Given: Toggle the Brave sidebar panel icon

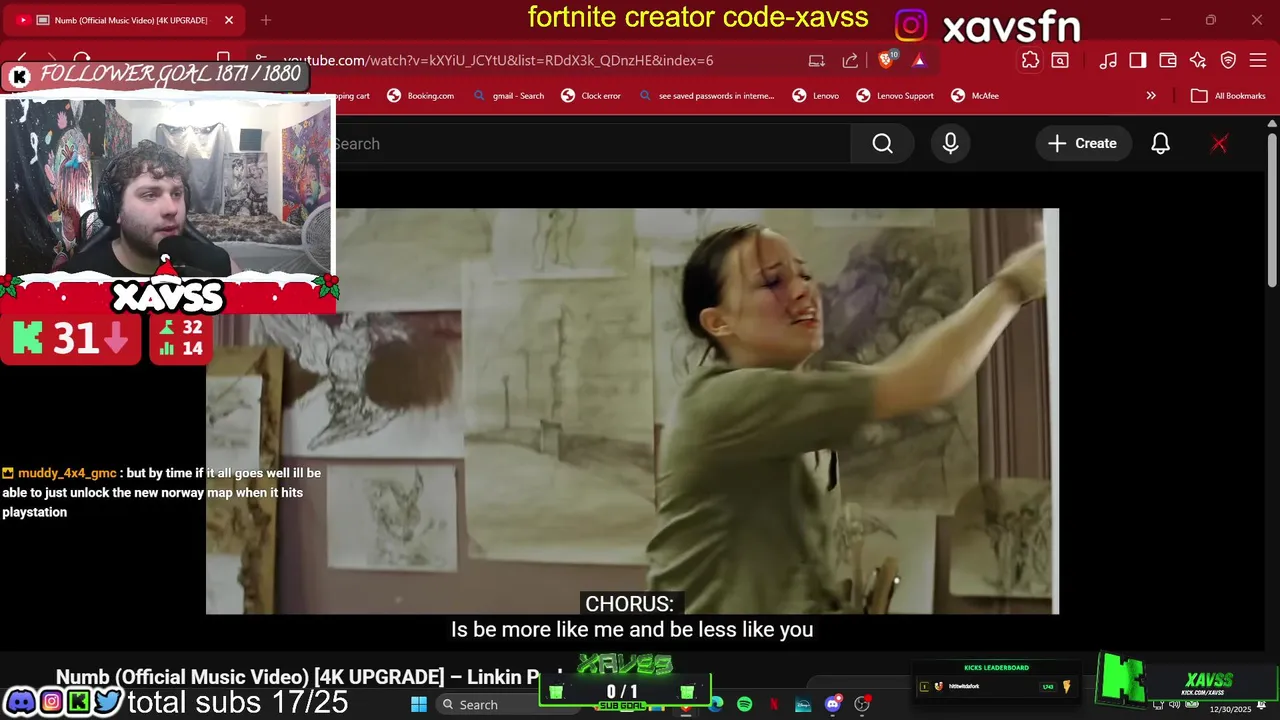Looking at the screenshot, I should click(1138, 60).
